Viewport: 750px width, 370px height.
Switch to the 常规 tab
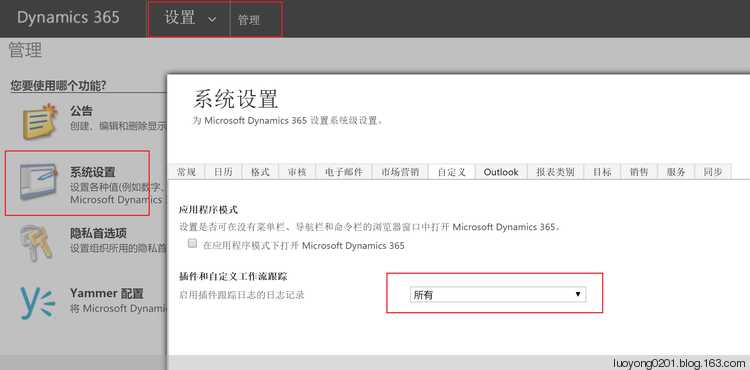pos(187,172)
